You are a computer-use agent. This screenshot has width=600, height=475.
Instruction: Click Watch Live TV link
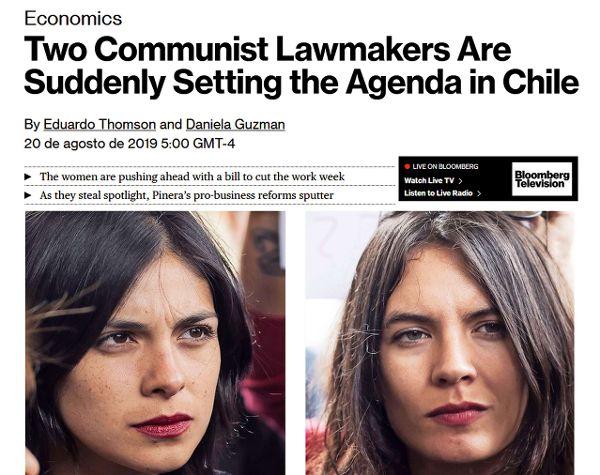point(429,180)
